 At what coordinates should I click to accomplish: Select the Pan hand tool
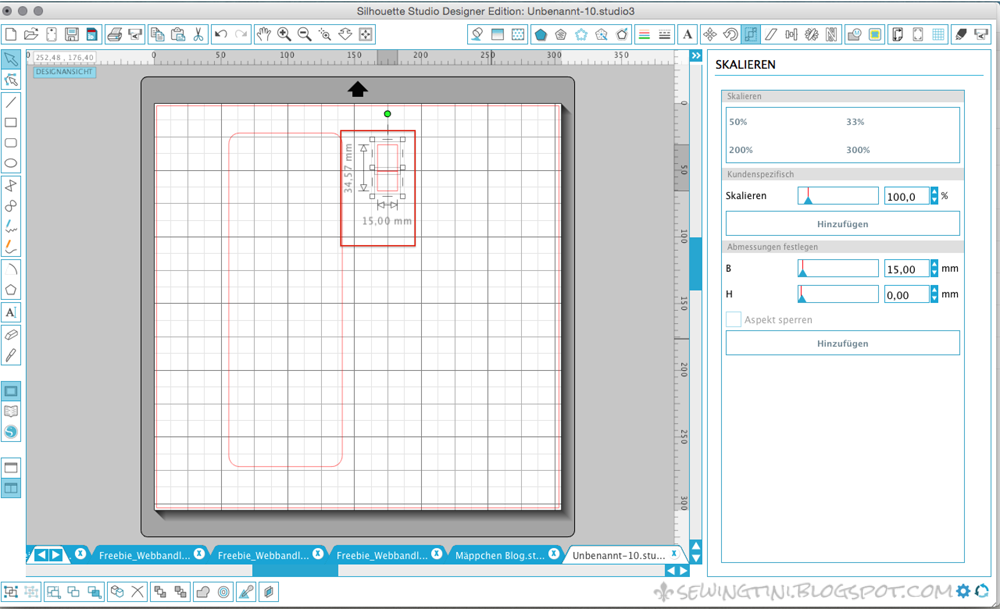(263, 34)
